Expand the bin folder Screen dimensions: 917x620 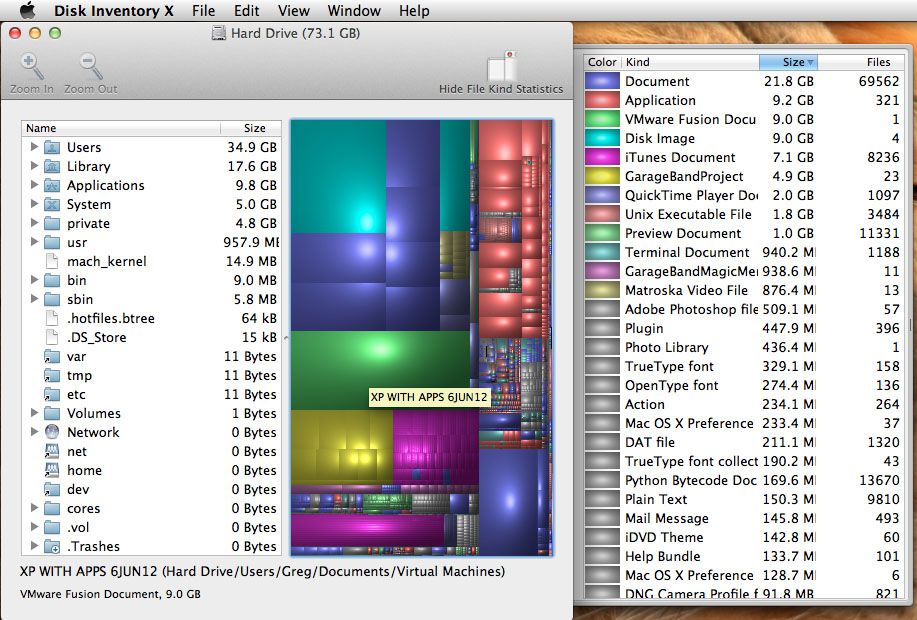pos(34,280)
